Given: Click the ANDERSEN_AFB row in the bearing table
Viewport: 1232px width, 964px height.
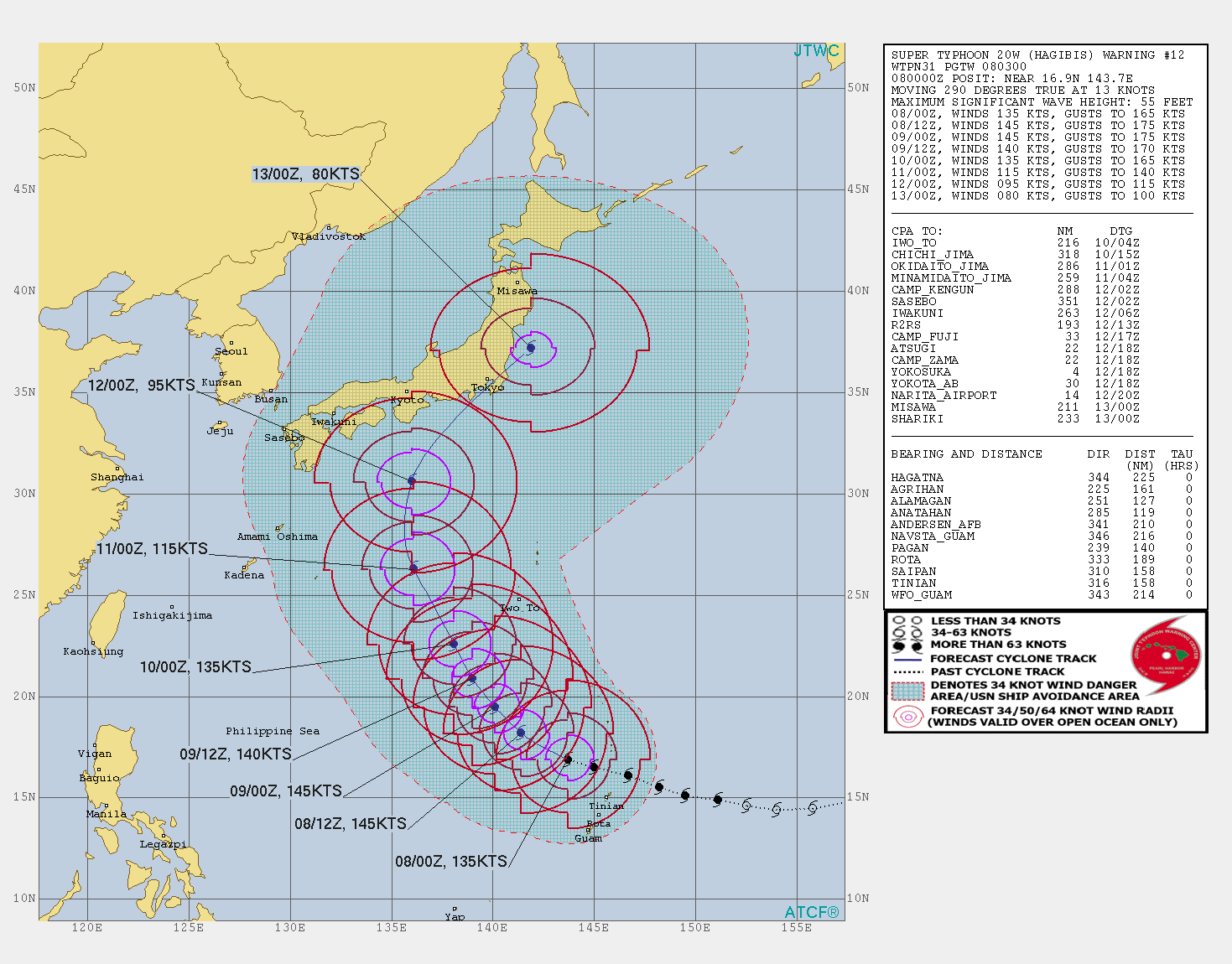Looking at the screenshot, I should point(1042,524).
